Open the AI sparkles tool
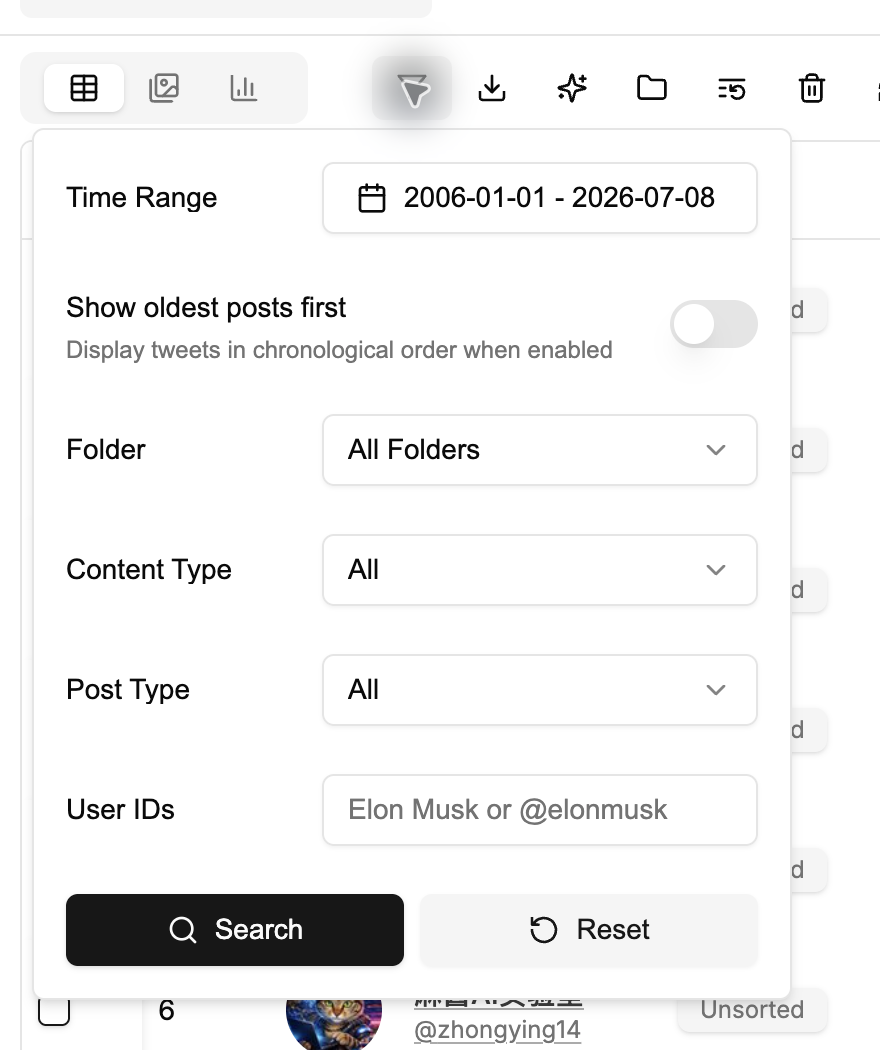 (x=572, y=88)
